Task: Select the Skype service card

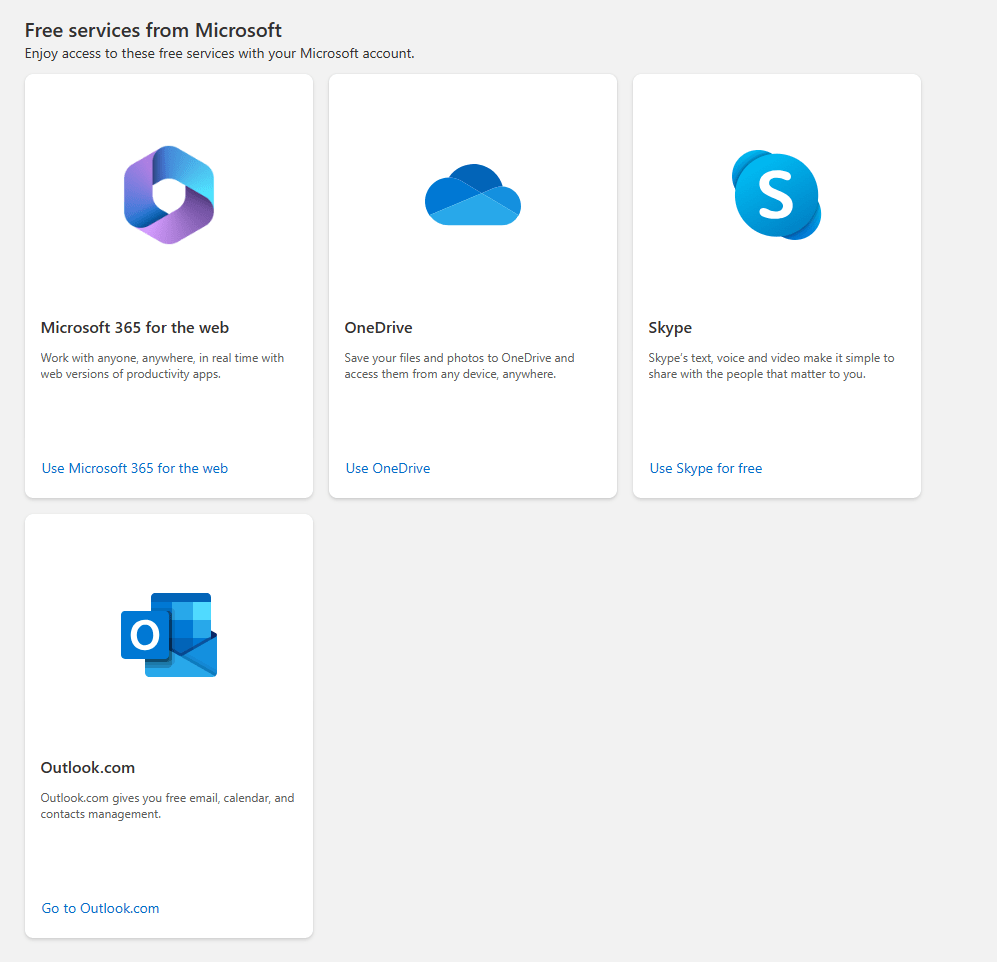Action: (776, 285)
